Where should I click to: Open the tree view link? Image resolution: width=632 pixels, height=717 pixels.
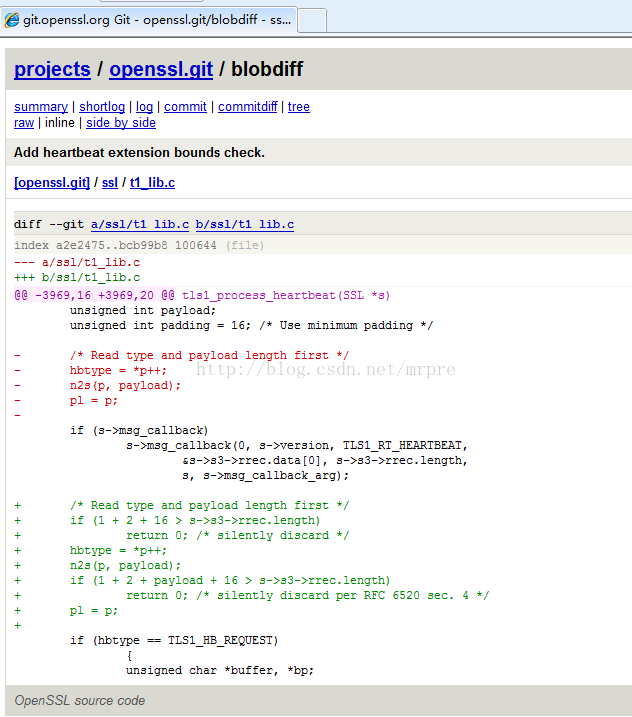tap(299, 107)
